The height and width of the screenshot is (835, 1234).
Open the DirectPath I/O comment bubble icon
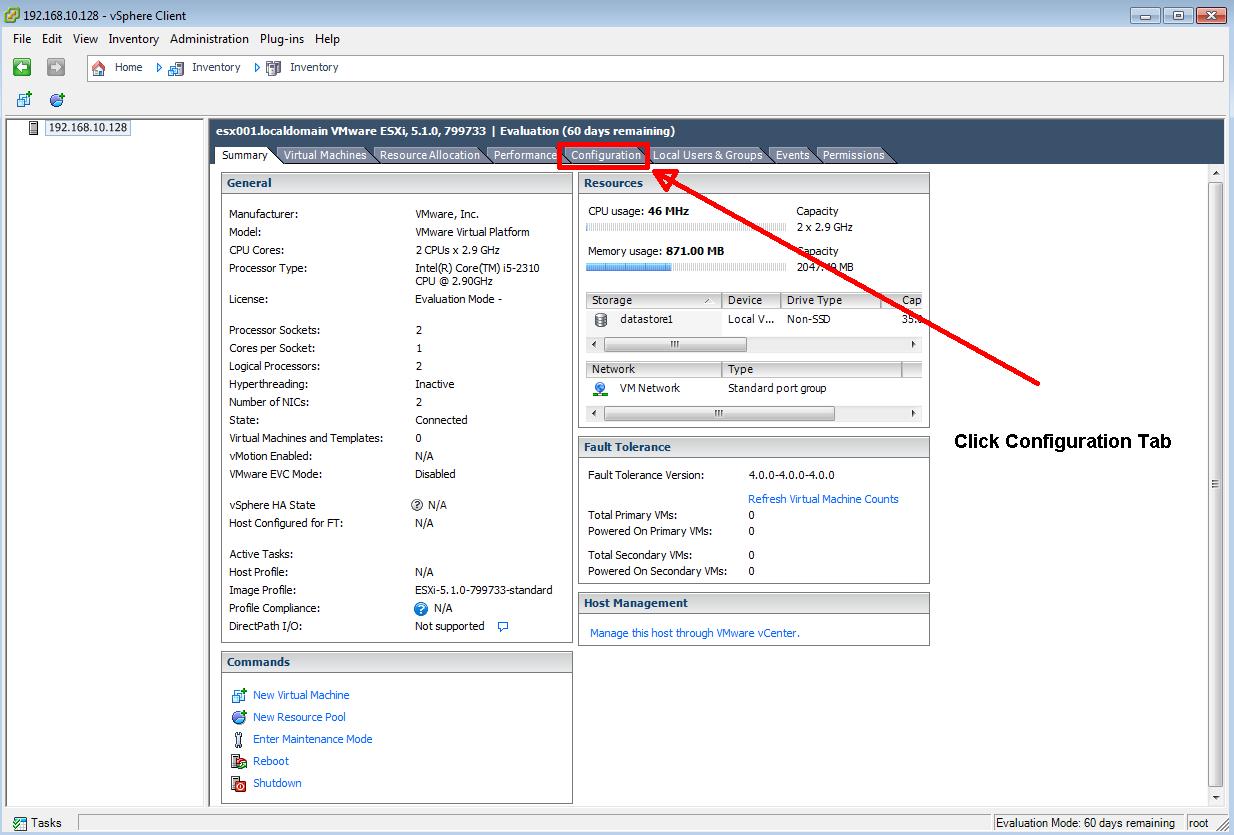click(x=502, y=626)
